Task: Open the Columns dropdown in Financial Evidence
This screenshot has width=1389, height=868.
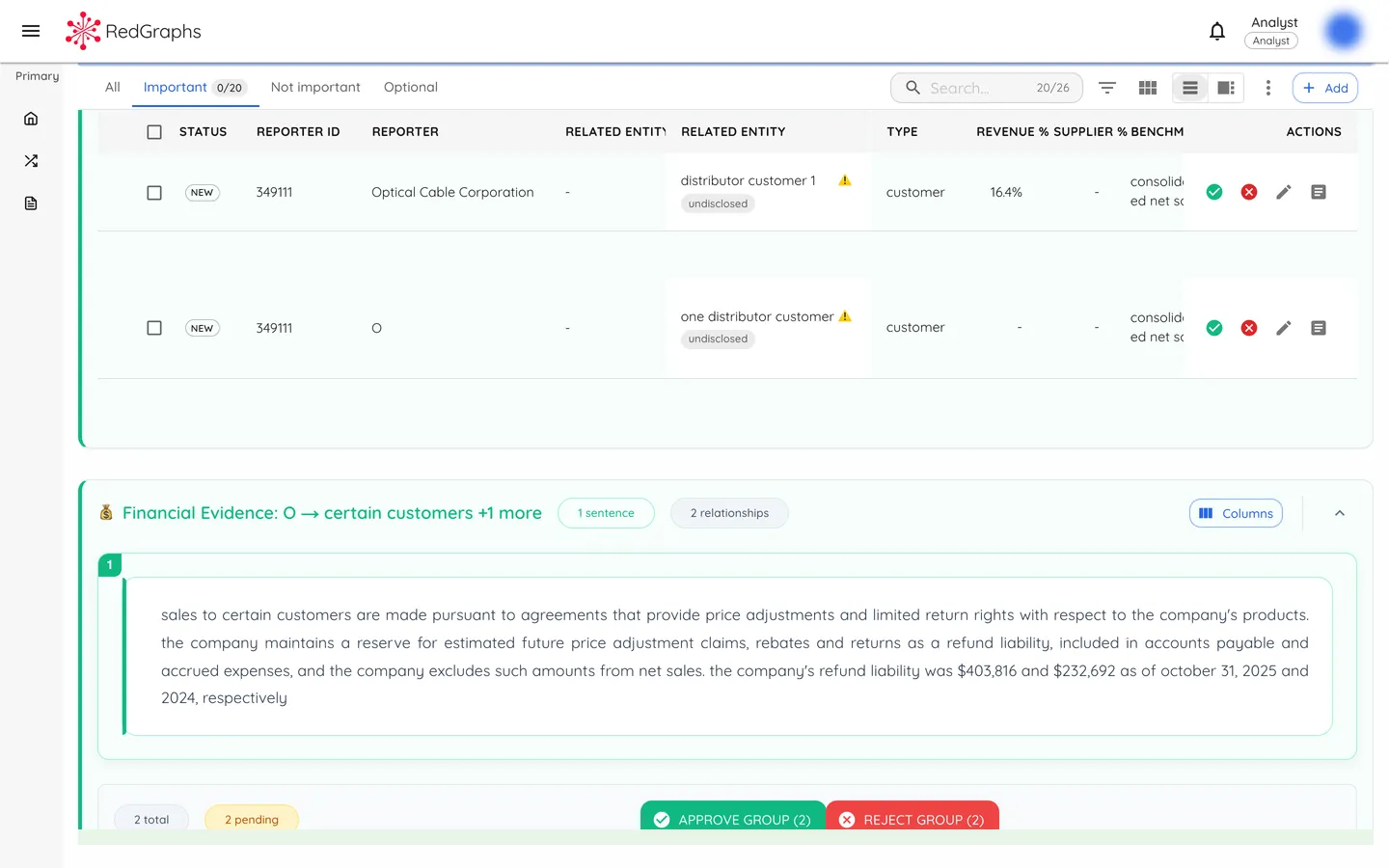Action: [x=1236, y=512]
